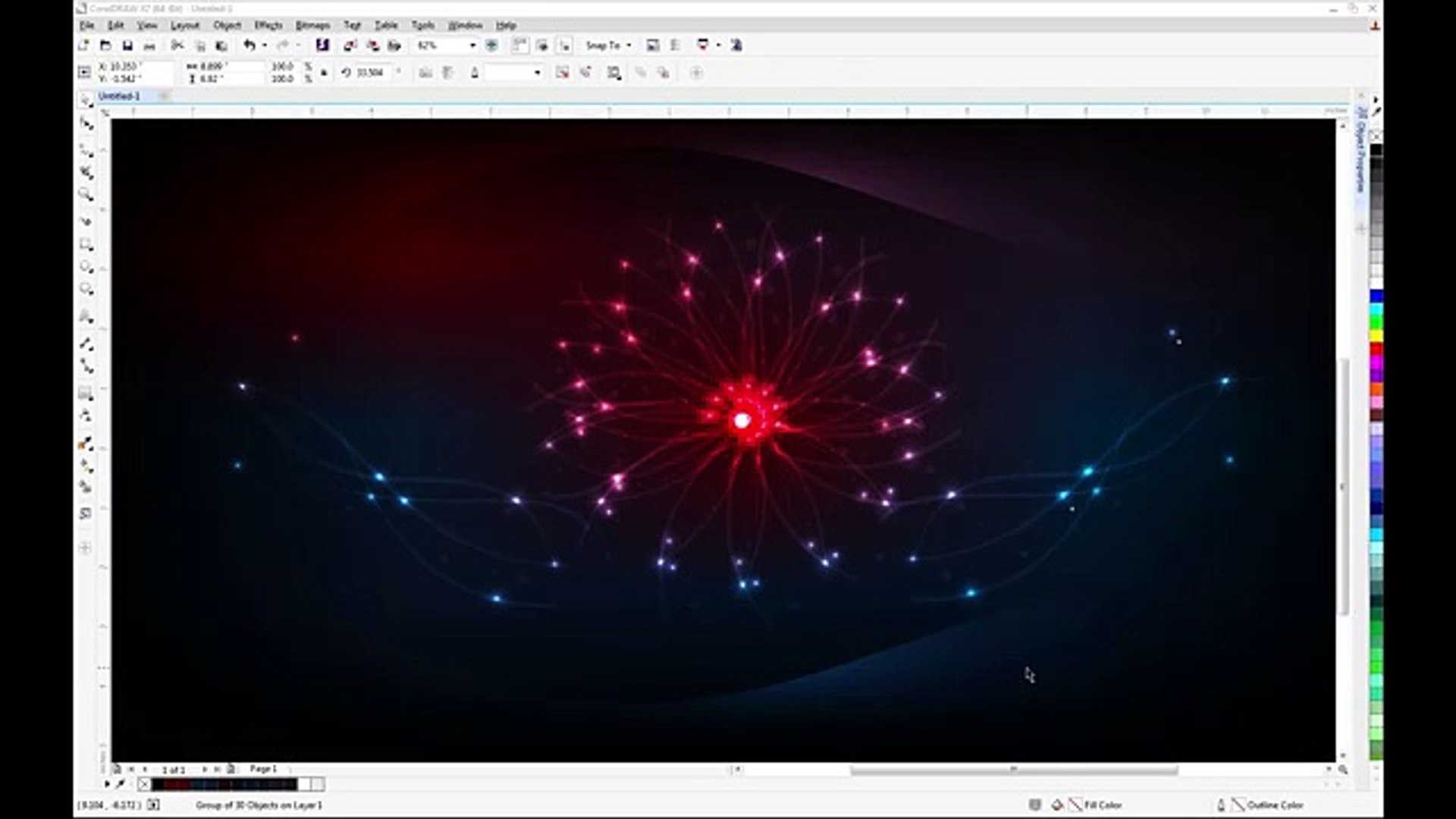Screen dimensions: 1456x819
Task: Click the Open folder icon
Action: click(106, 45)
